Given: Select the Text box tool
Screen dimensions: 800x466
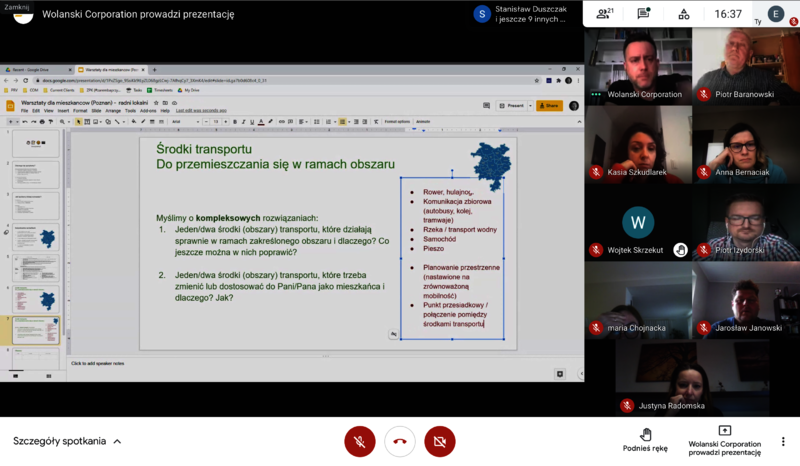Looking at the screenshot, I should pyautogui.click(x=87, y=121).
